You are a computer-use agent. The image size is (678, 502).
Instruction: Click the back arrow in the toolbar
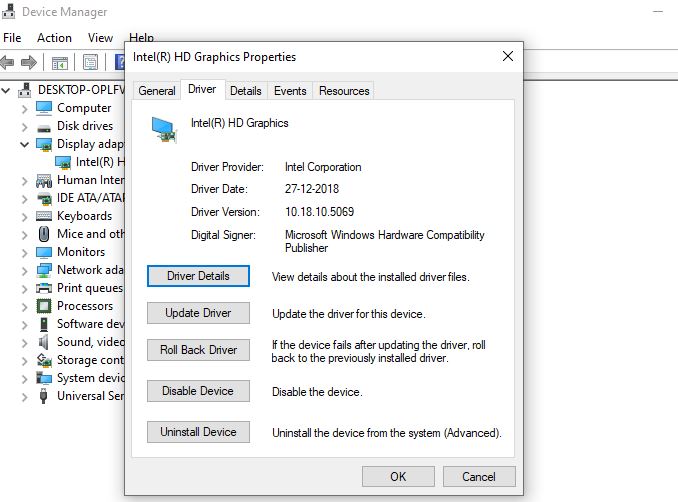[x=8, y=63]
